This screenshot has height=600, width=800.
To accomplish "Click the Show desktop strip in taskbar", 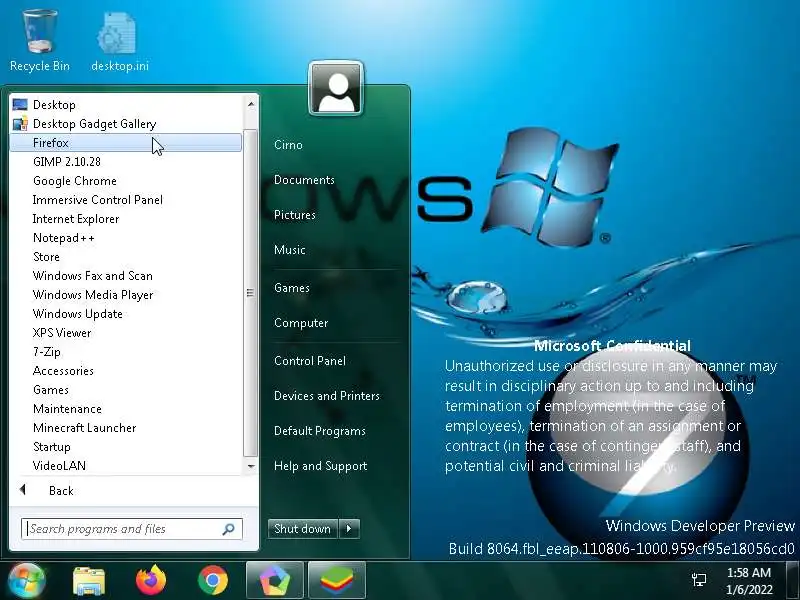I will tap(792, 581).
